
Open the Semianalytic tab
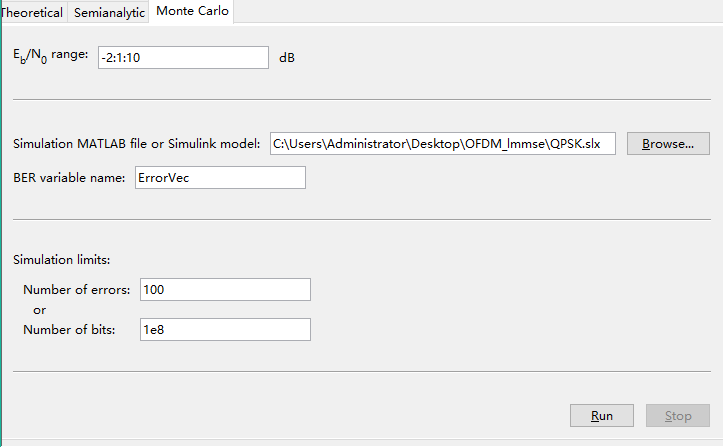(x=109, y=12)
